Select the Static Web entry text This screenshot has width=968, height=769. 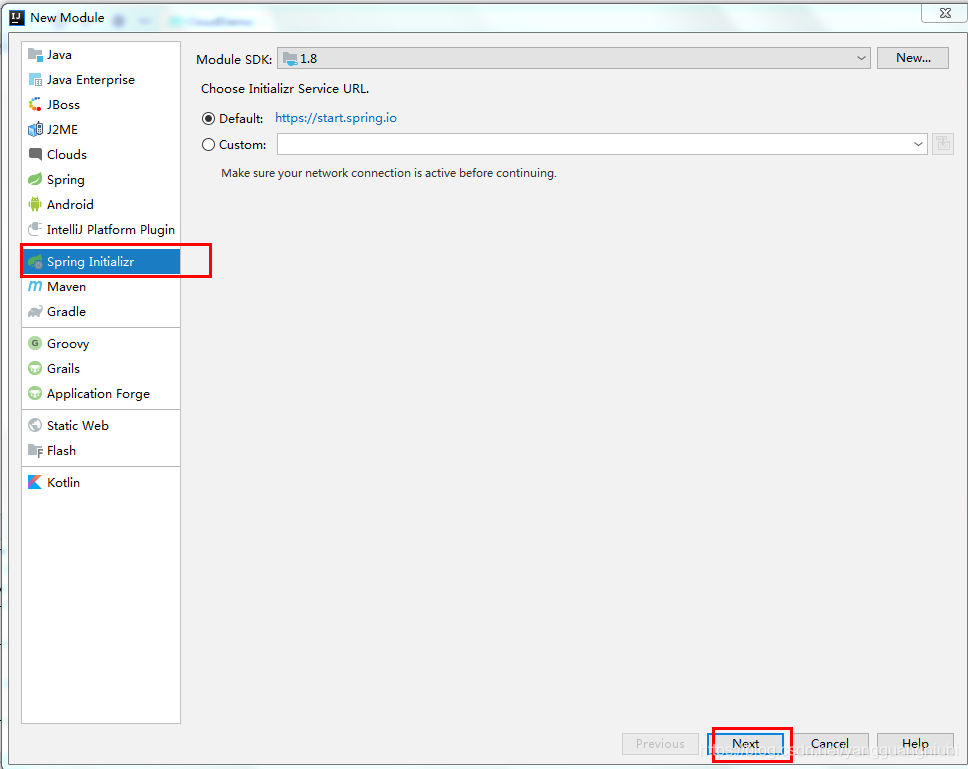click(x=78, y=426)
